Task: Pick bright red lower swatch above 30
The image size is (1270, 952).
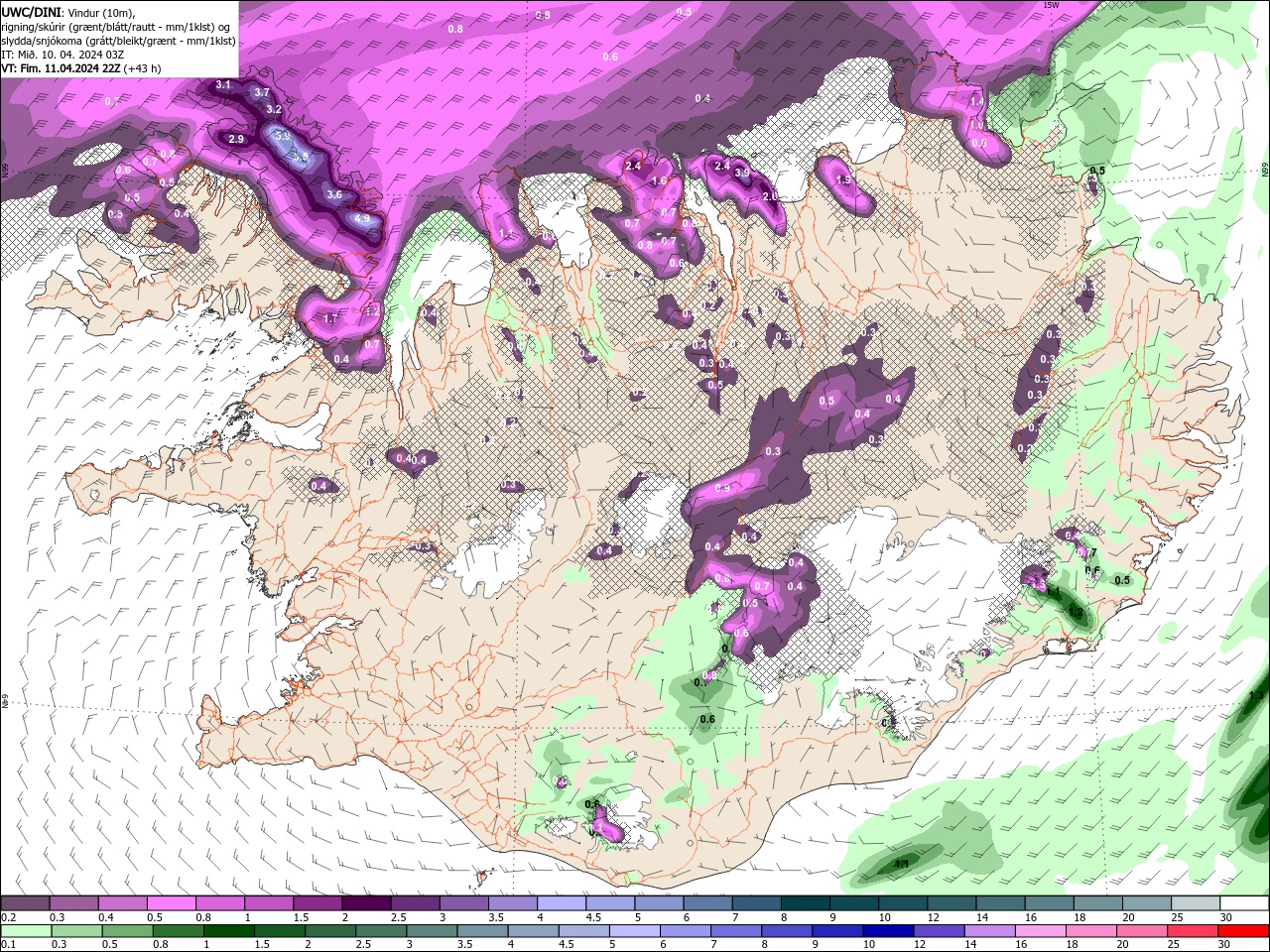Action: (x=1243, y=931)
